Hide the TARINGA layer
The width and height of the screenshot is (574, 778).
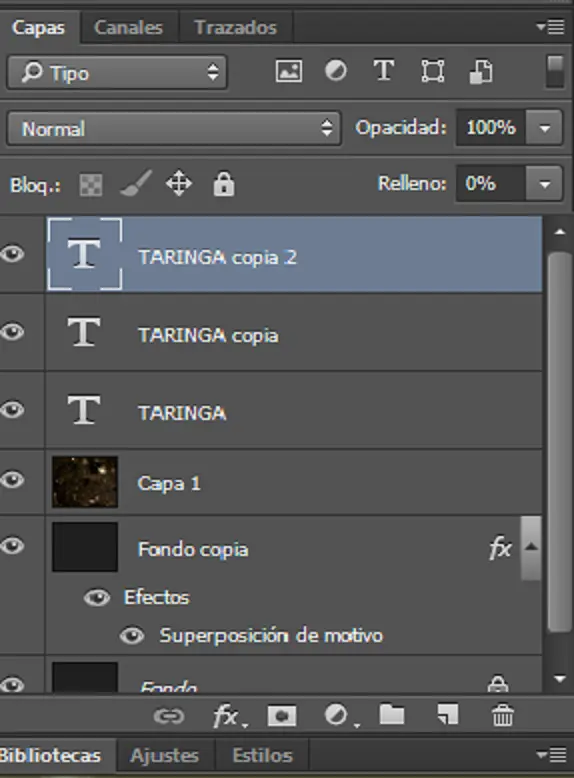click(13, 410)
